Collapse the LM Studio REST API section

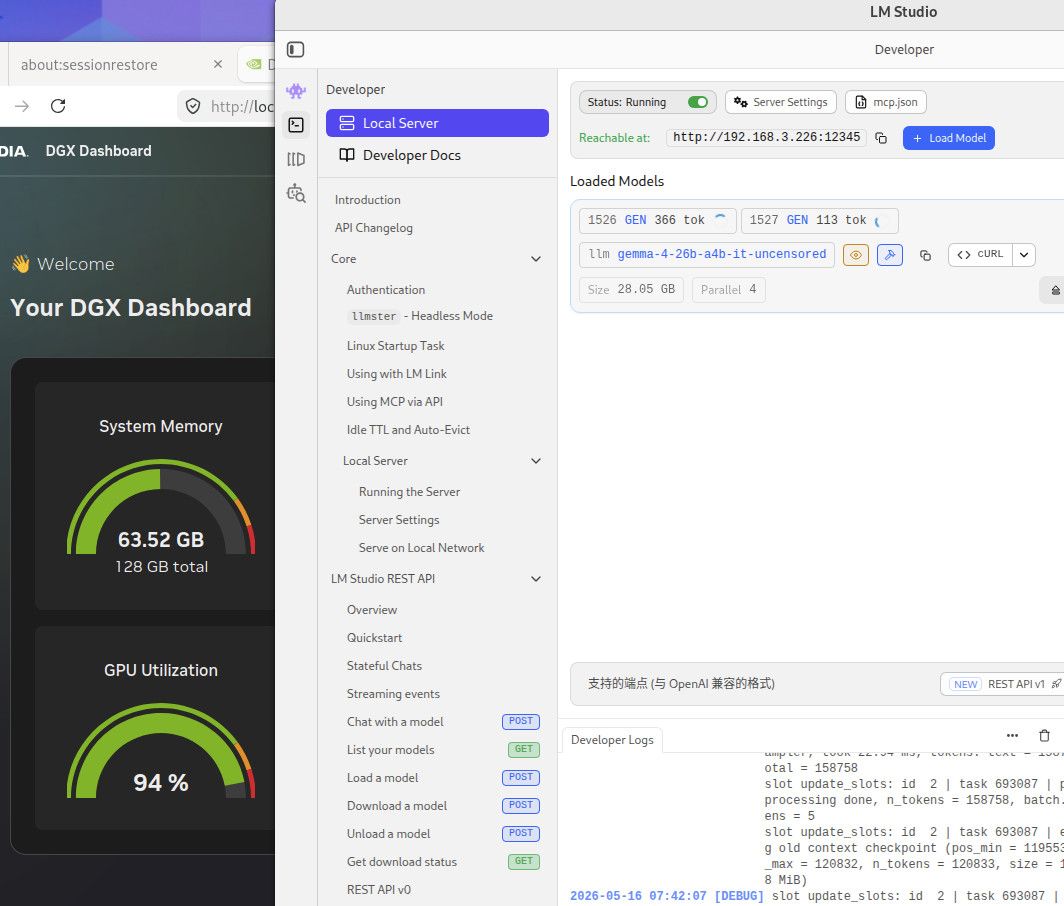(x=536, y=579)
